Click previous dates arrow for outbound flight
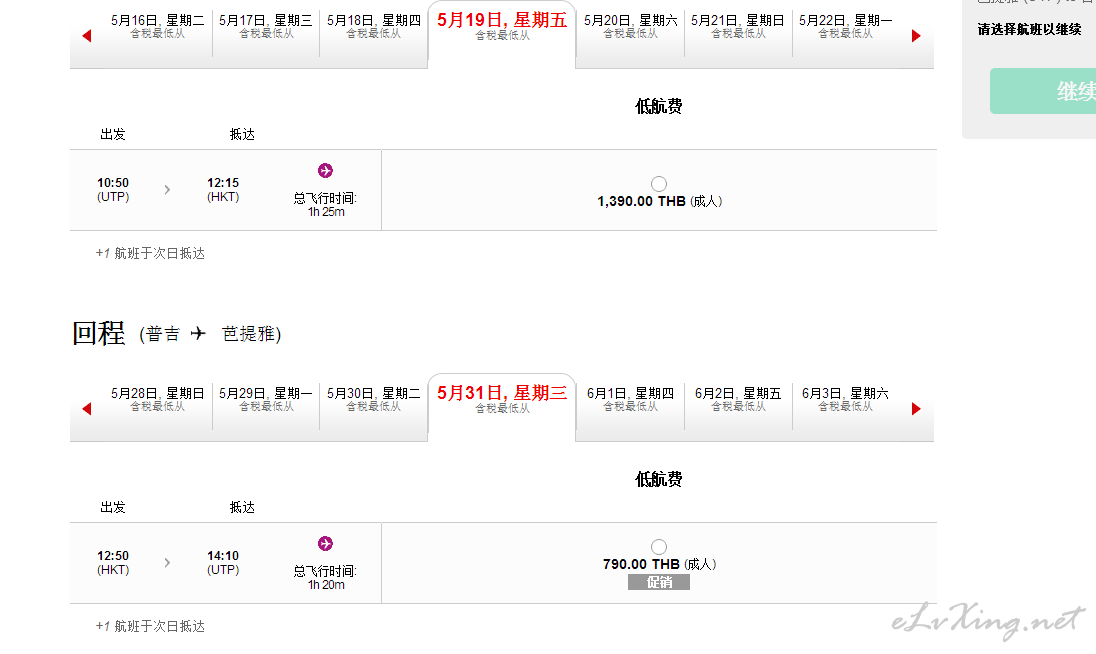The image size is (1096, 654). point(87,36)
